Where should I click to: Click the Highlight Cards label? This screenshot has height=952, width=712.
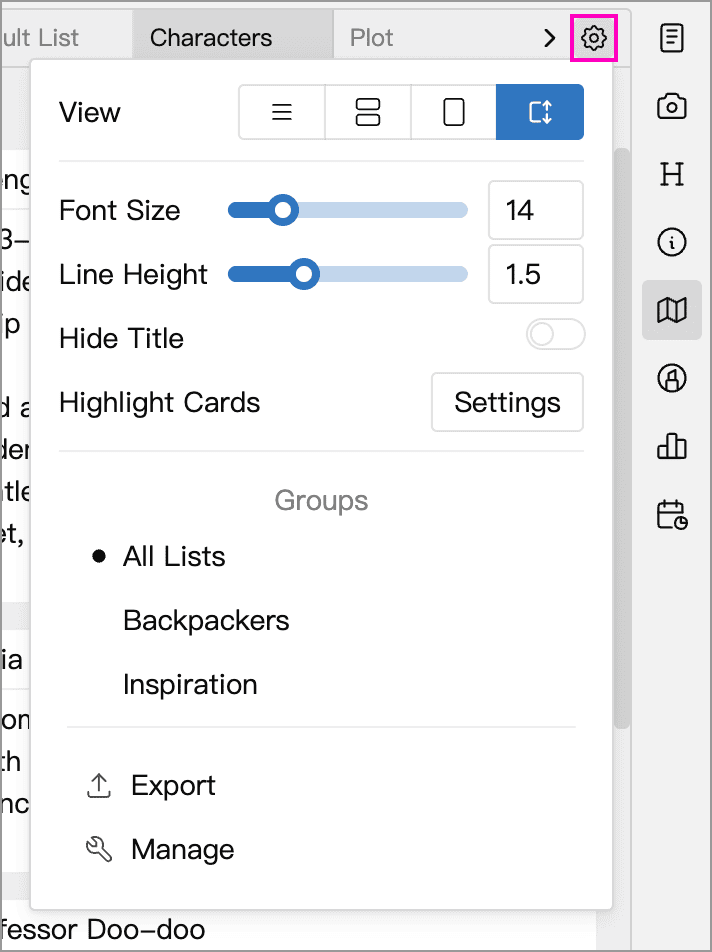[x=160, y=402]
